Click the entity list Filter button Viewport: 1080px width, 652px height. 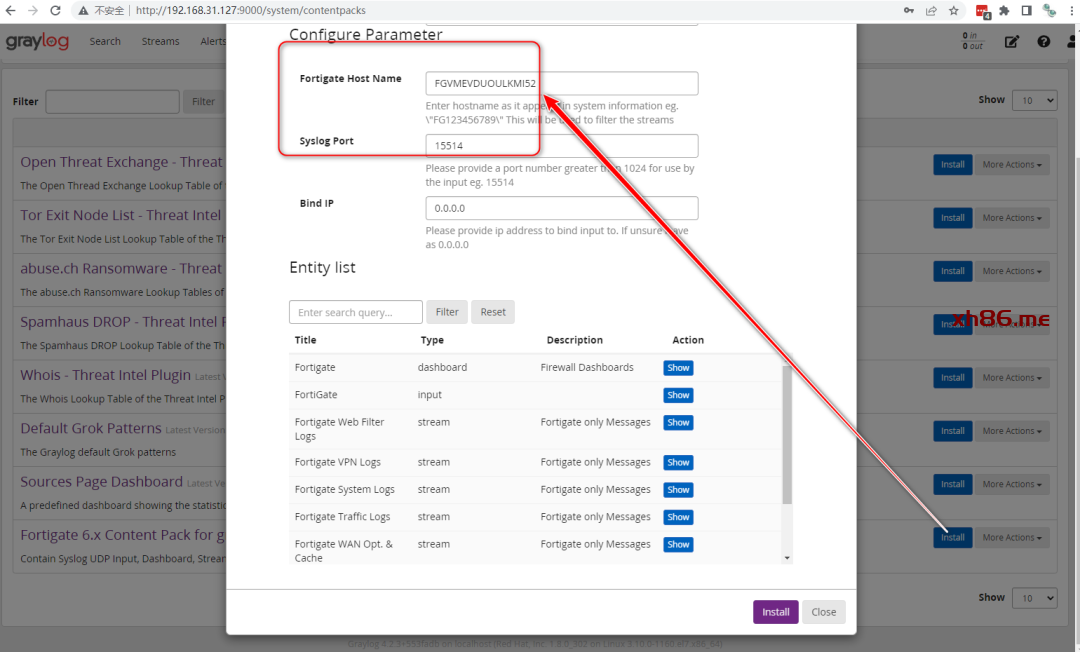[x=447, y=312]
